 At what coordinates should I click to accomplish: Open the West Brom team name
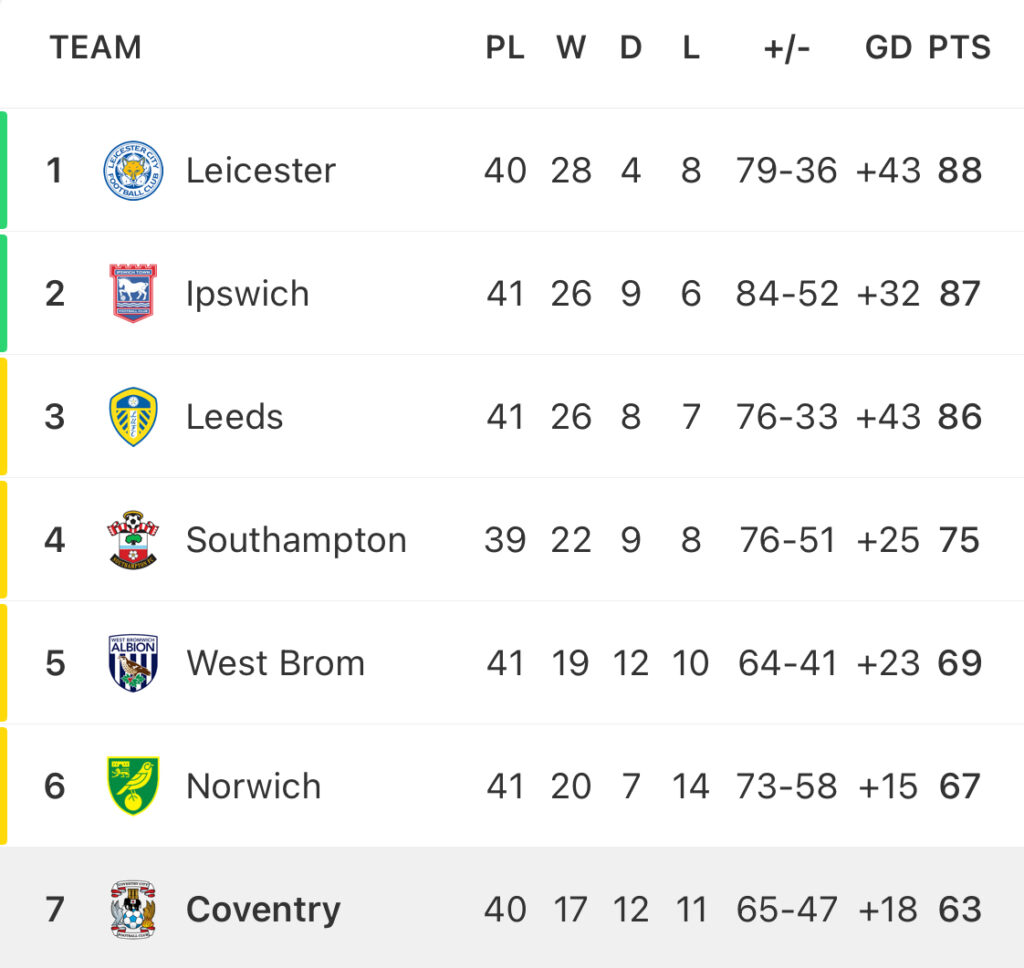click(x=275, y=663)
